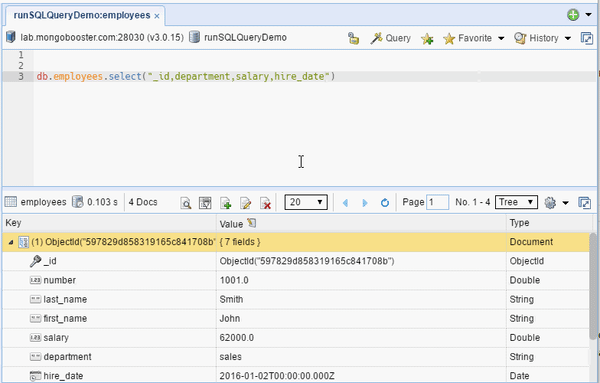The width and height of the screenshot is (600, 383).
Task: Open dropdown arrow beside the gear icon
Action: click(566, 203)
